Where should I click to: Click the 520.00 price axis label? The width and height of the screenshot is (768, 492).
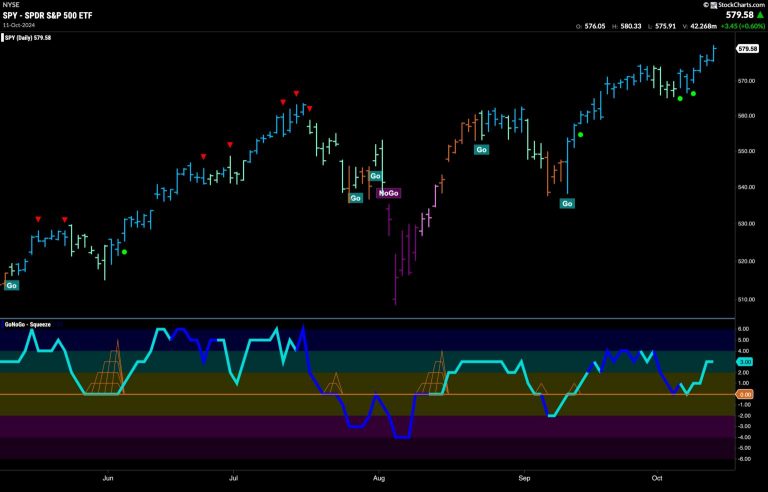(x=746, y=261)
